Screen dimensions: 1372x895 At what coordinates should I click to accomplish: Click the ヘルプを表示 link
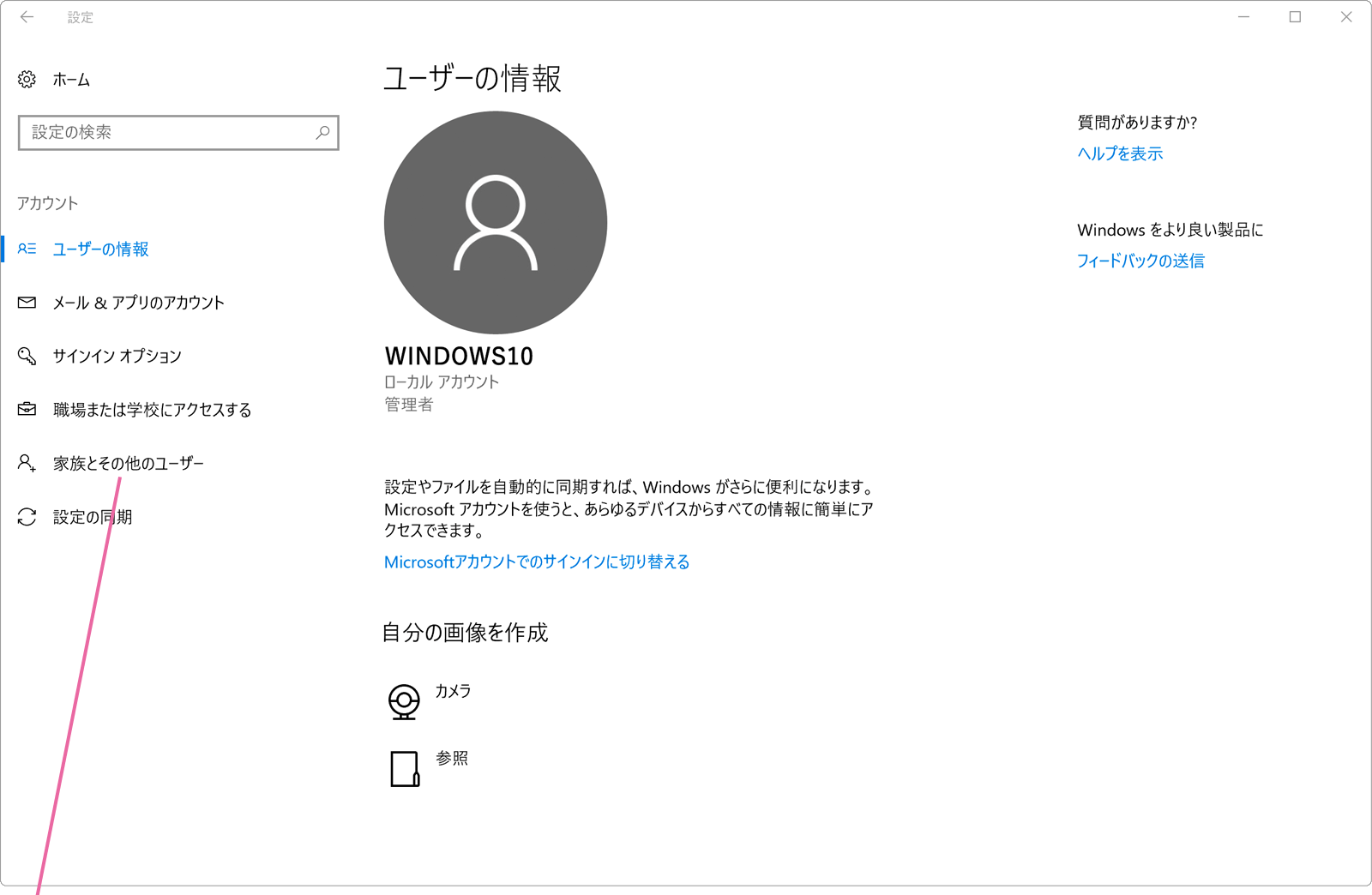(x=1120, y=153)
